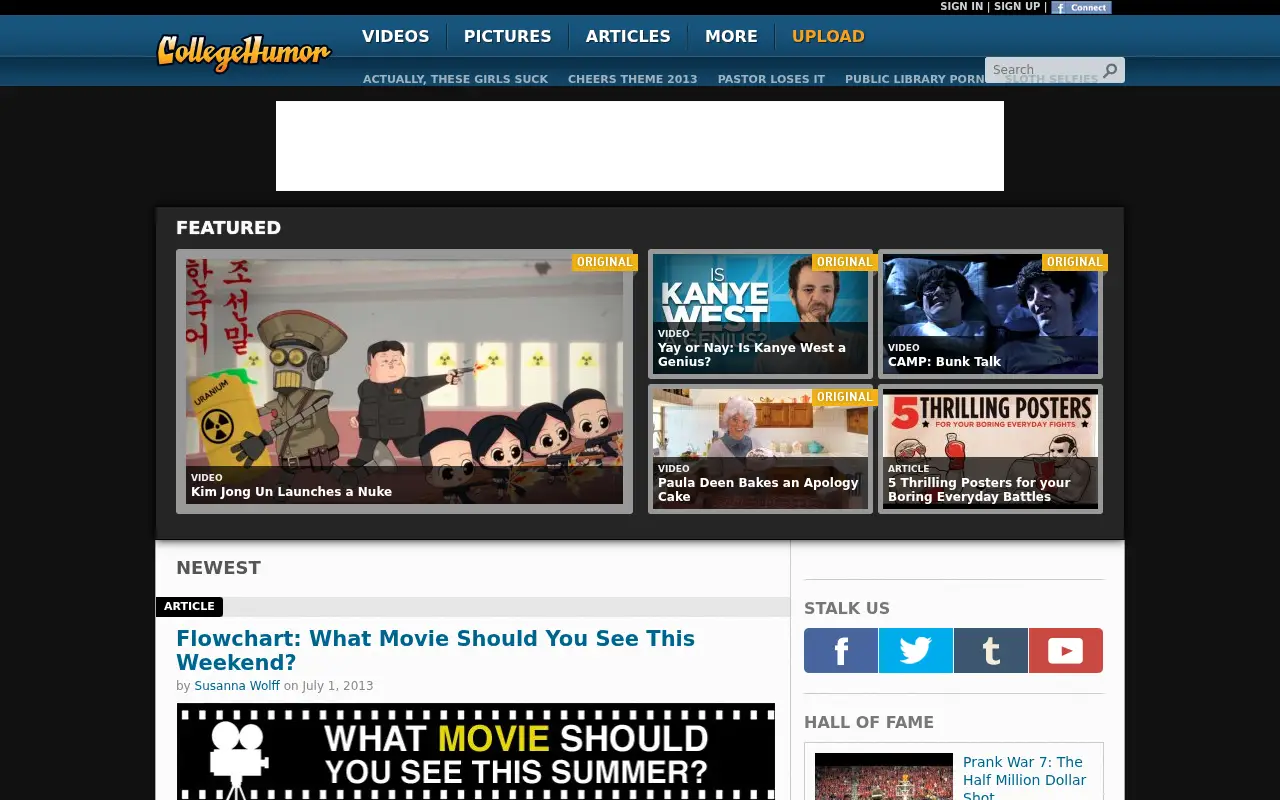The image size is (1280, 800).
Task: Open the Tumblr social icon
Action: pyautogui.click(x=991, y=651)
